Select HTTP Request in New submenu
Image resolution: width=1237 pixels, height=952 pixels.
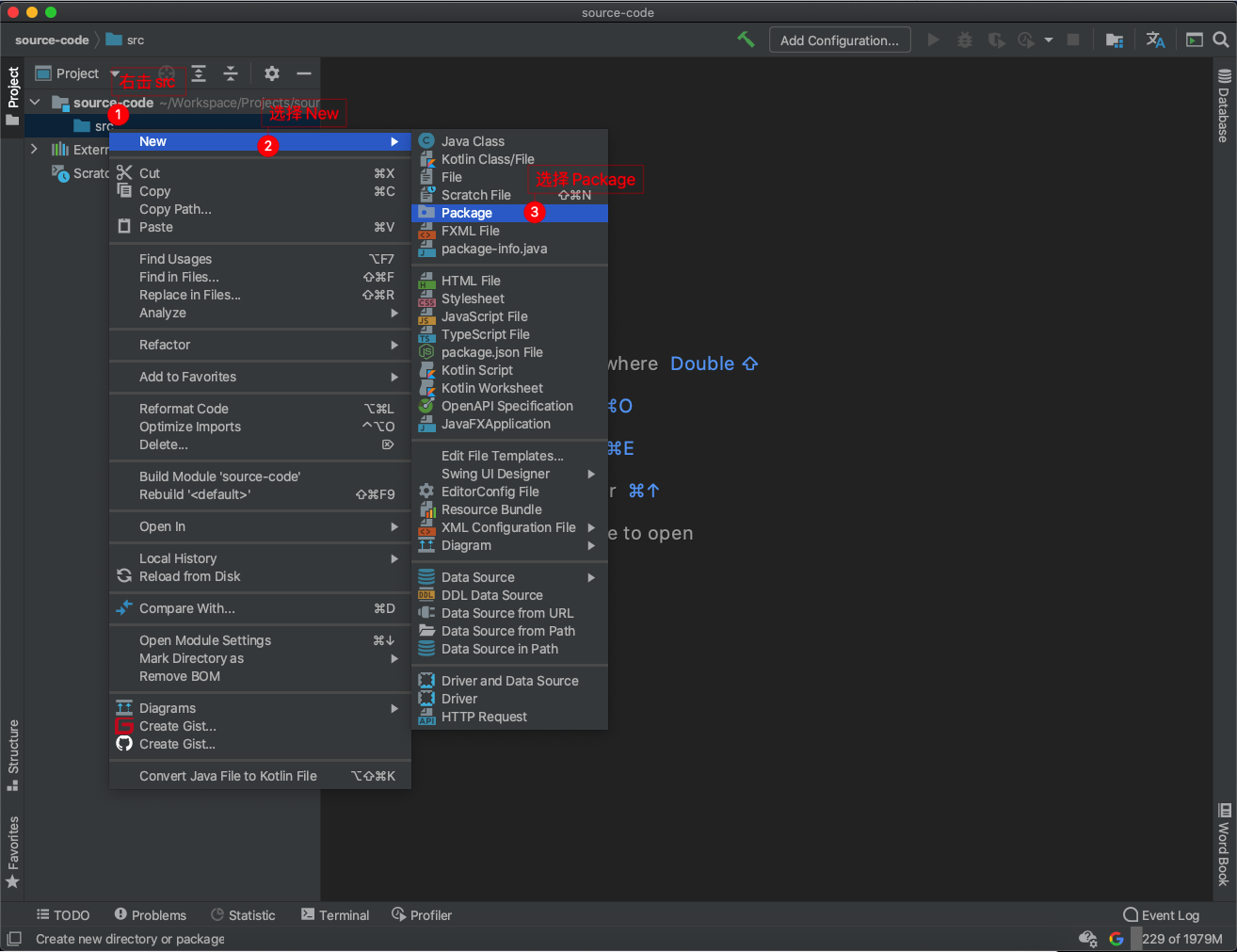[x=510, y=717]
